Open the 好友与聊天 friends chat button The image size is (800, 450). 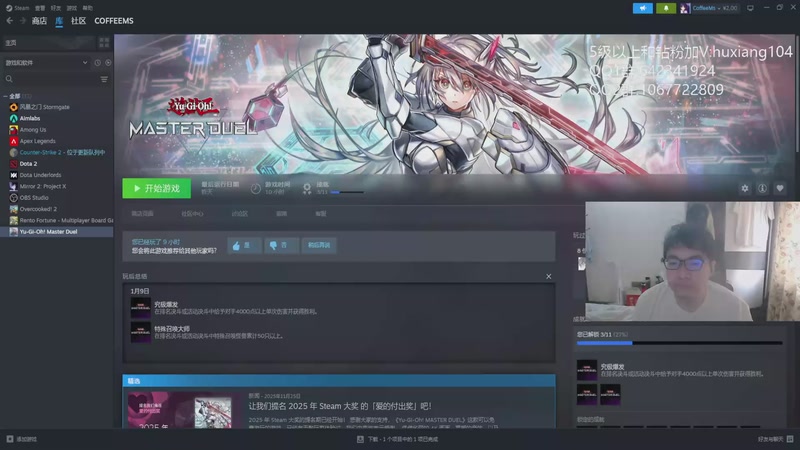tap(775, 439)
